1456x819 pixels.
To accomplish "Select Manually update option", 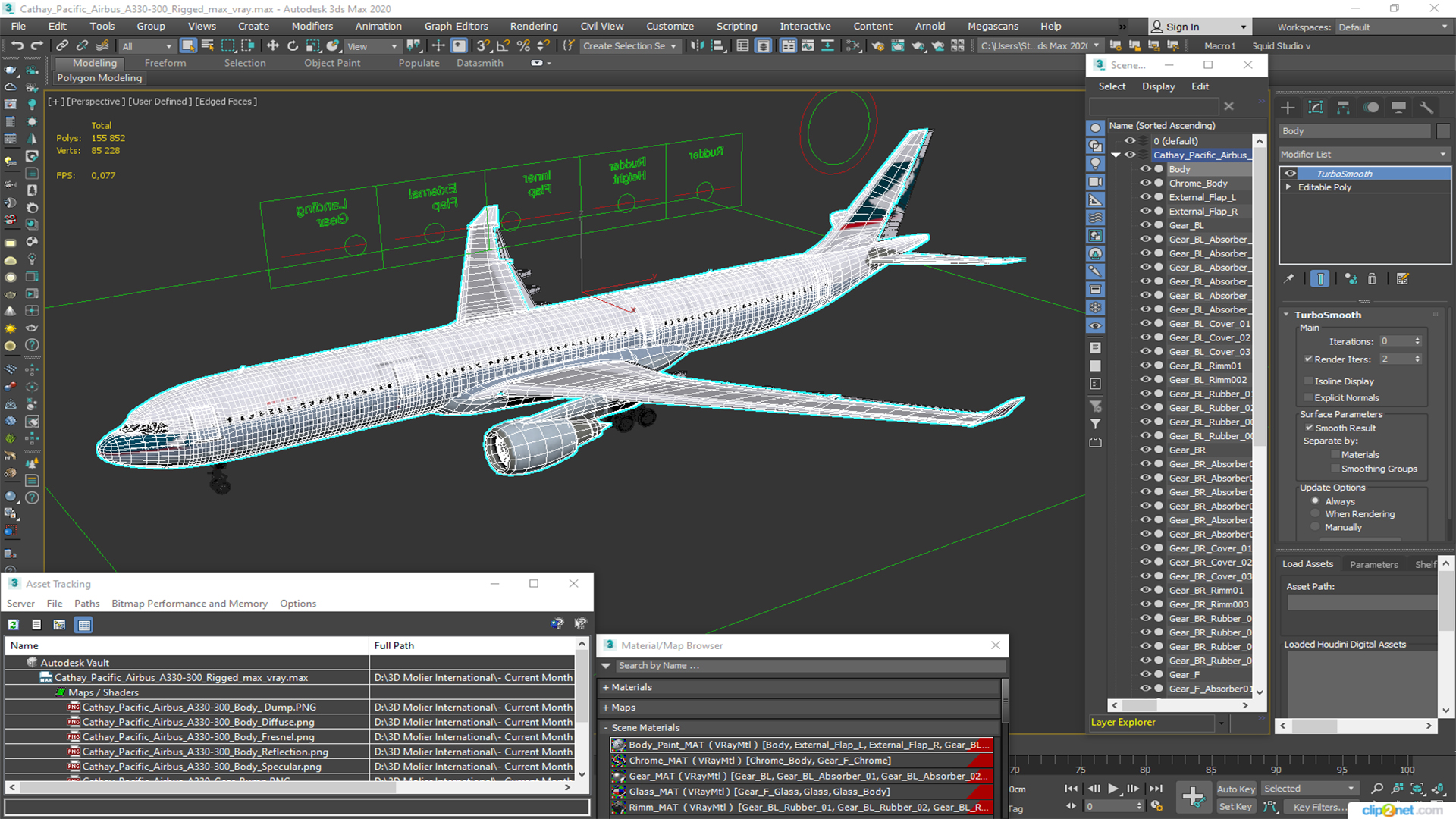I will 1316,527.
